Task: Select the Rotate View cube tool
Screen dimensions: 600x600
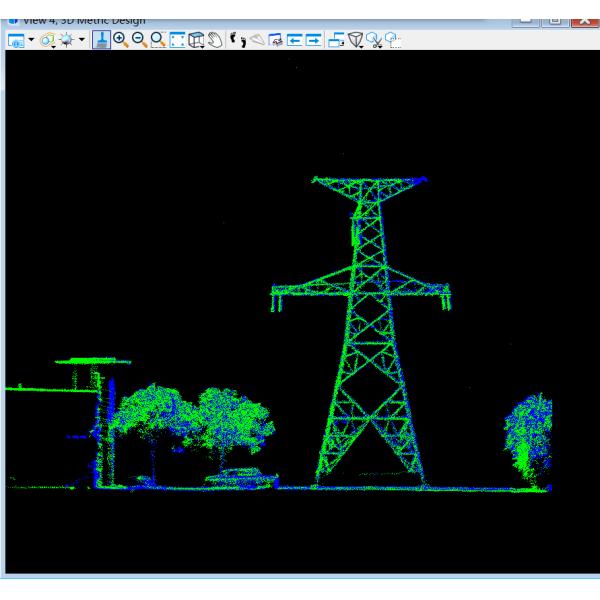Action: tap(196, 38)
